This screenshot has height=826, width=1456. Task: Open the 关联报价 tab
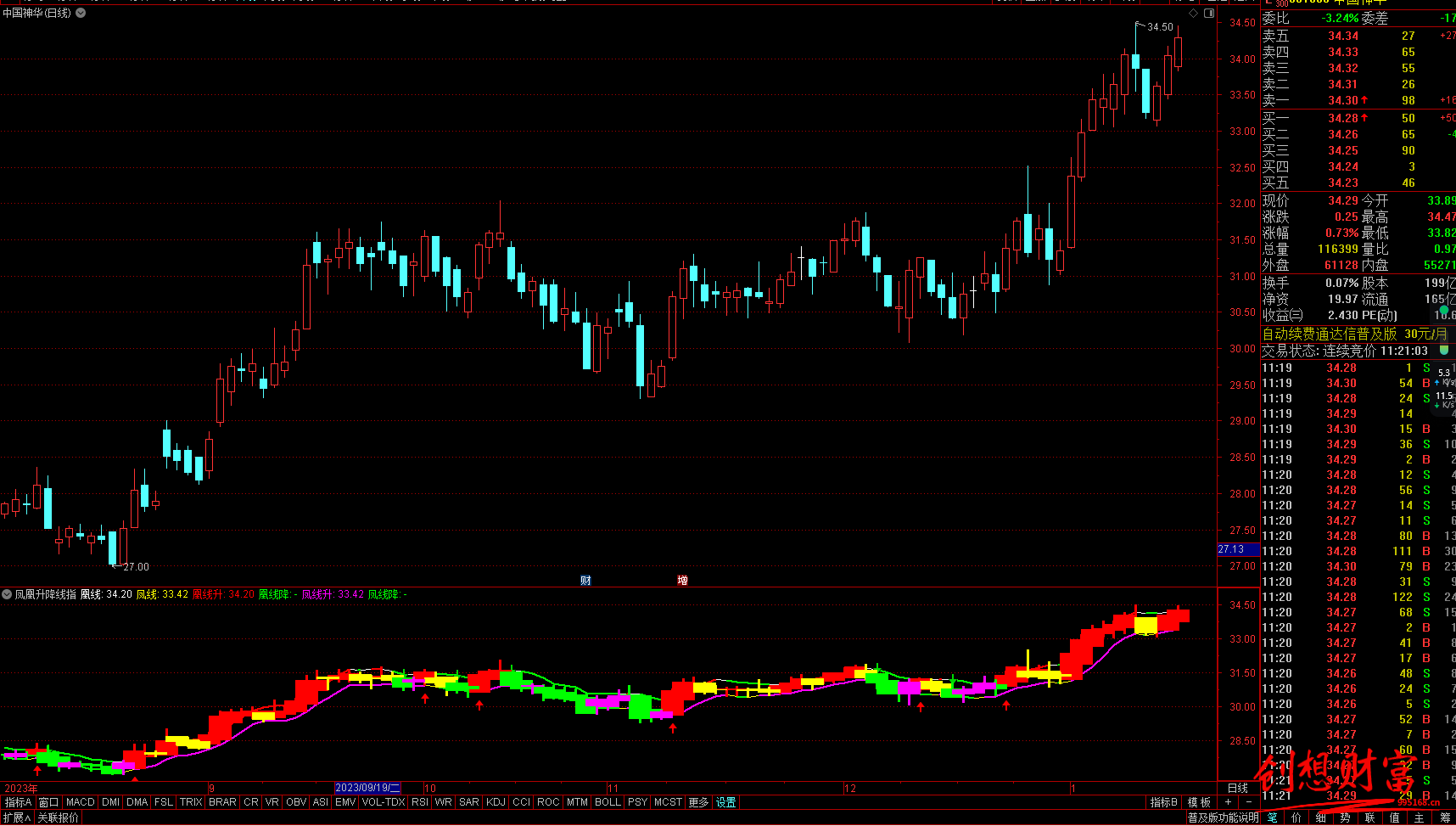[x=59, y=818]
